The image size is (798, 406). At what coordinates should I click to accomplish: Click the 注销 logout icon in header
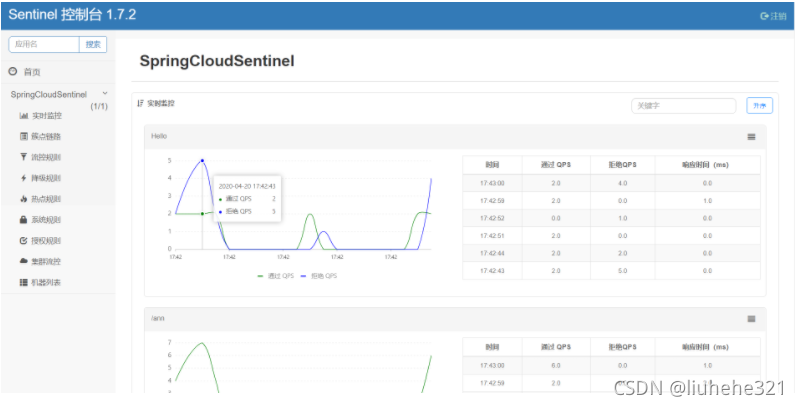point(764,16)
